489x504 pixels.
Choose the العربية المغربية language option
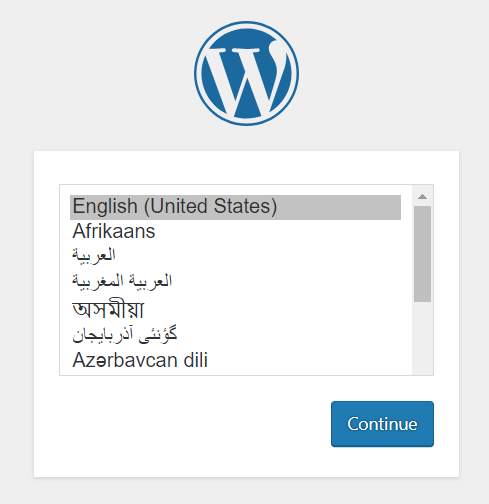pos(235,281)
